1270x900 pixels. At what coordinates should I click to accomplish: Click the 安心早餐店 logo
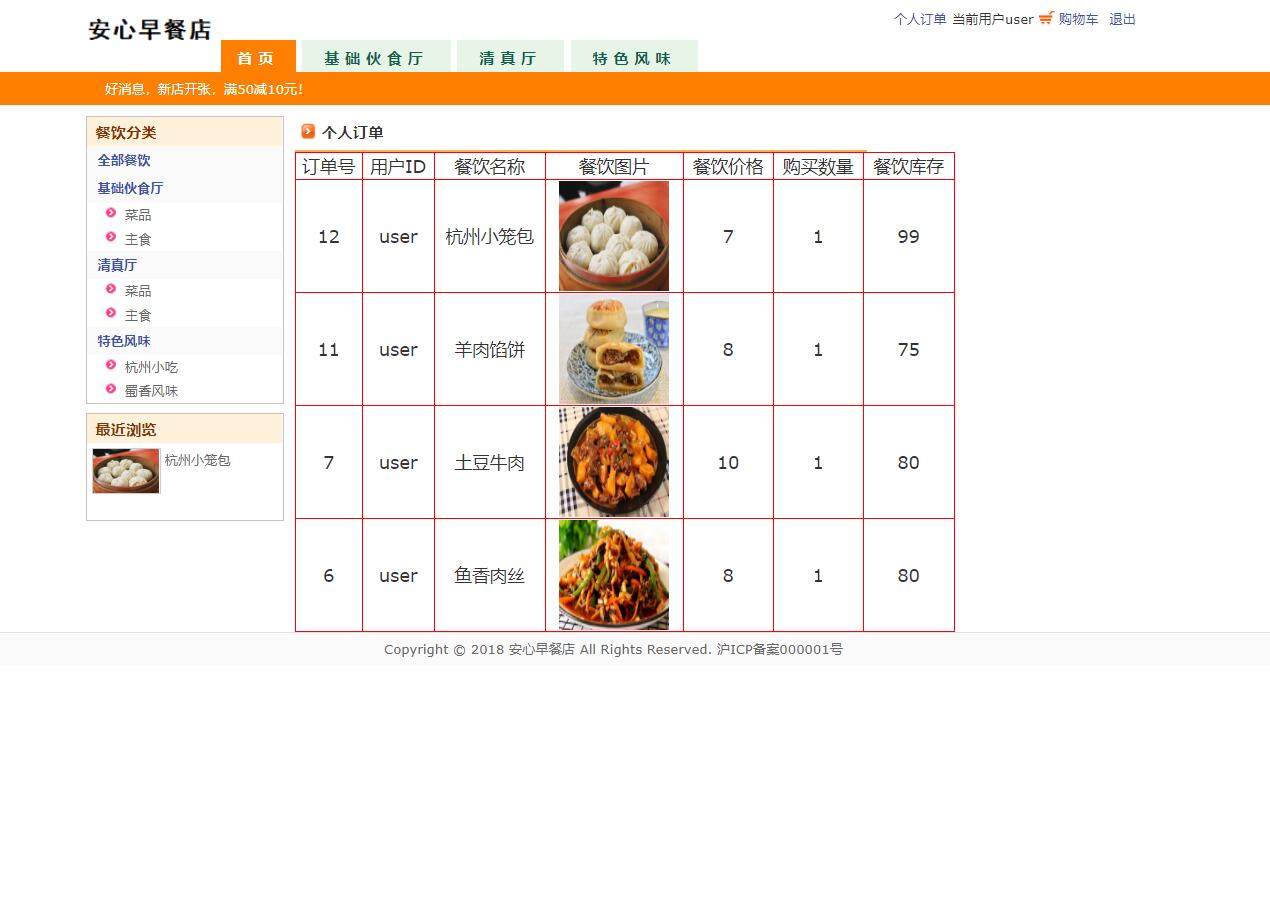click(x=148, y=28)
